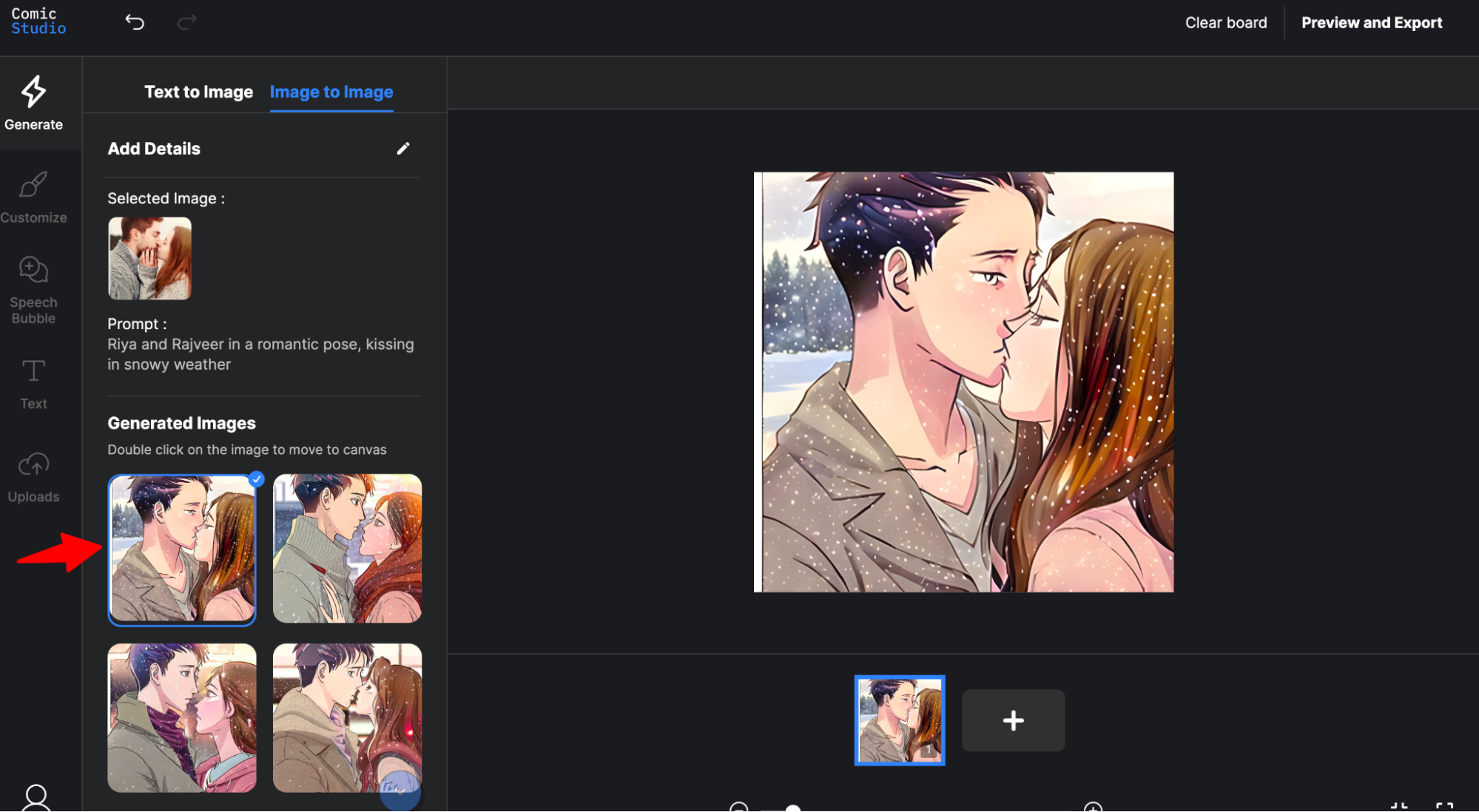Zoom in the canvas with plus icon
Viewport: 1479px width, 812px height.
1093,807
